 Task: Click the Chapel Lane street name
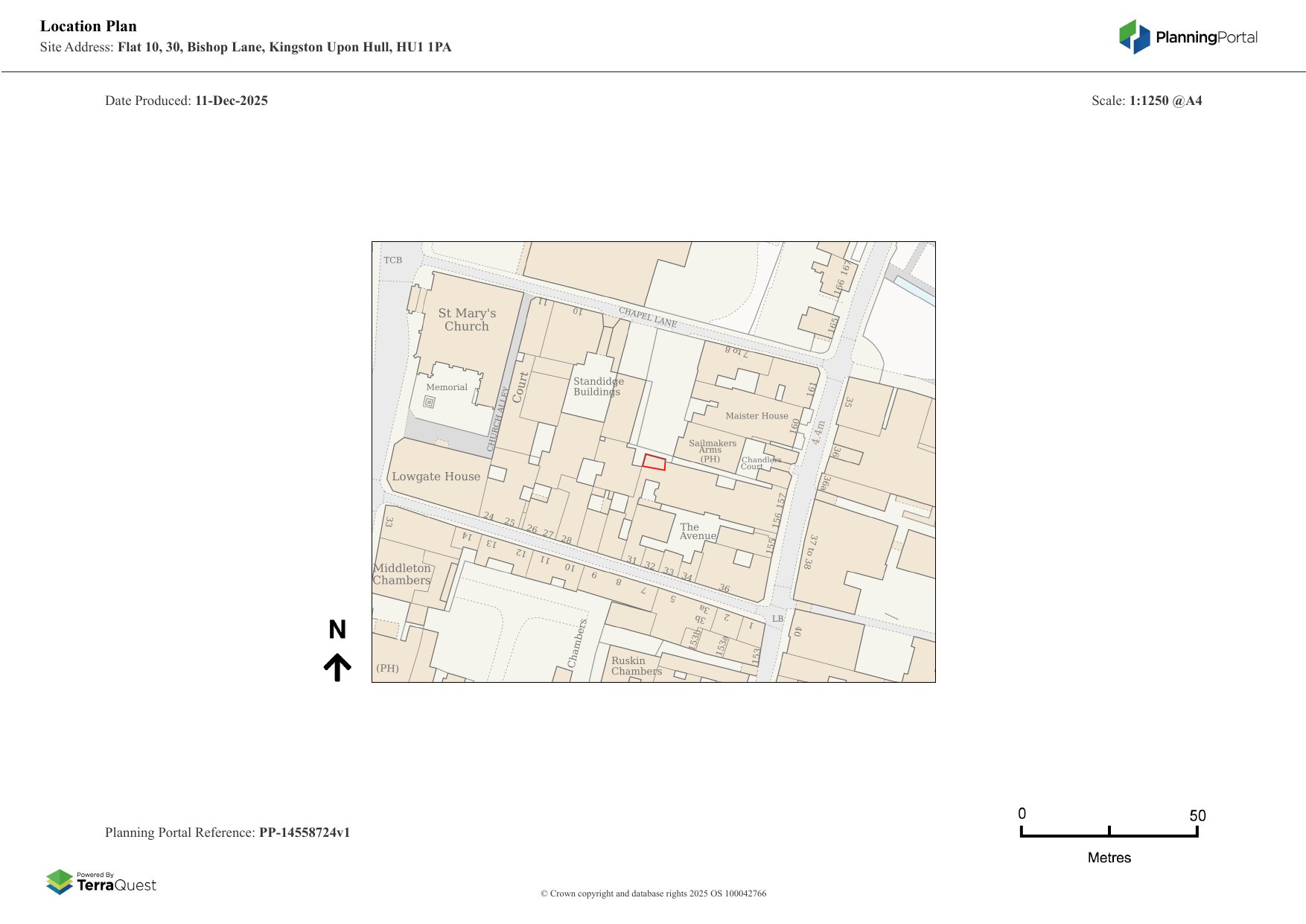(648, 318)
